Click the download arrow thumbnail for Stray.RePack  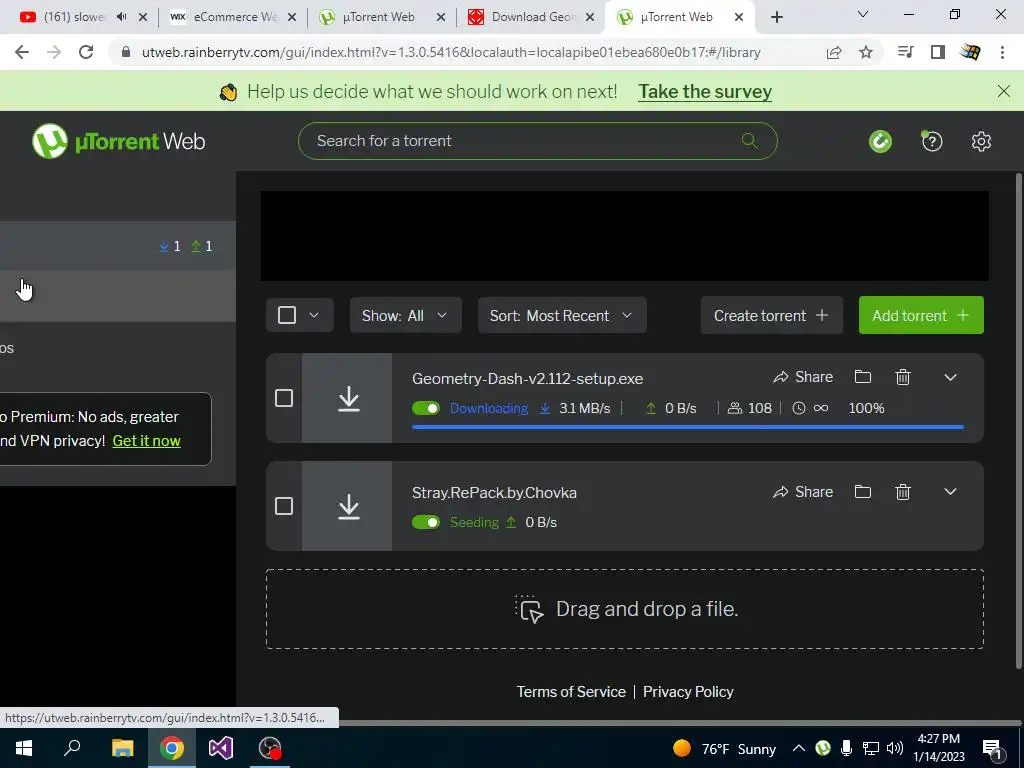click(x=347, y=506)
